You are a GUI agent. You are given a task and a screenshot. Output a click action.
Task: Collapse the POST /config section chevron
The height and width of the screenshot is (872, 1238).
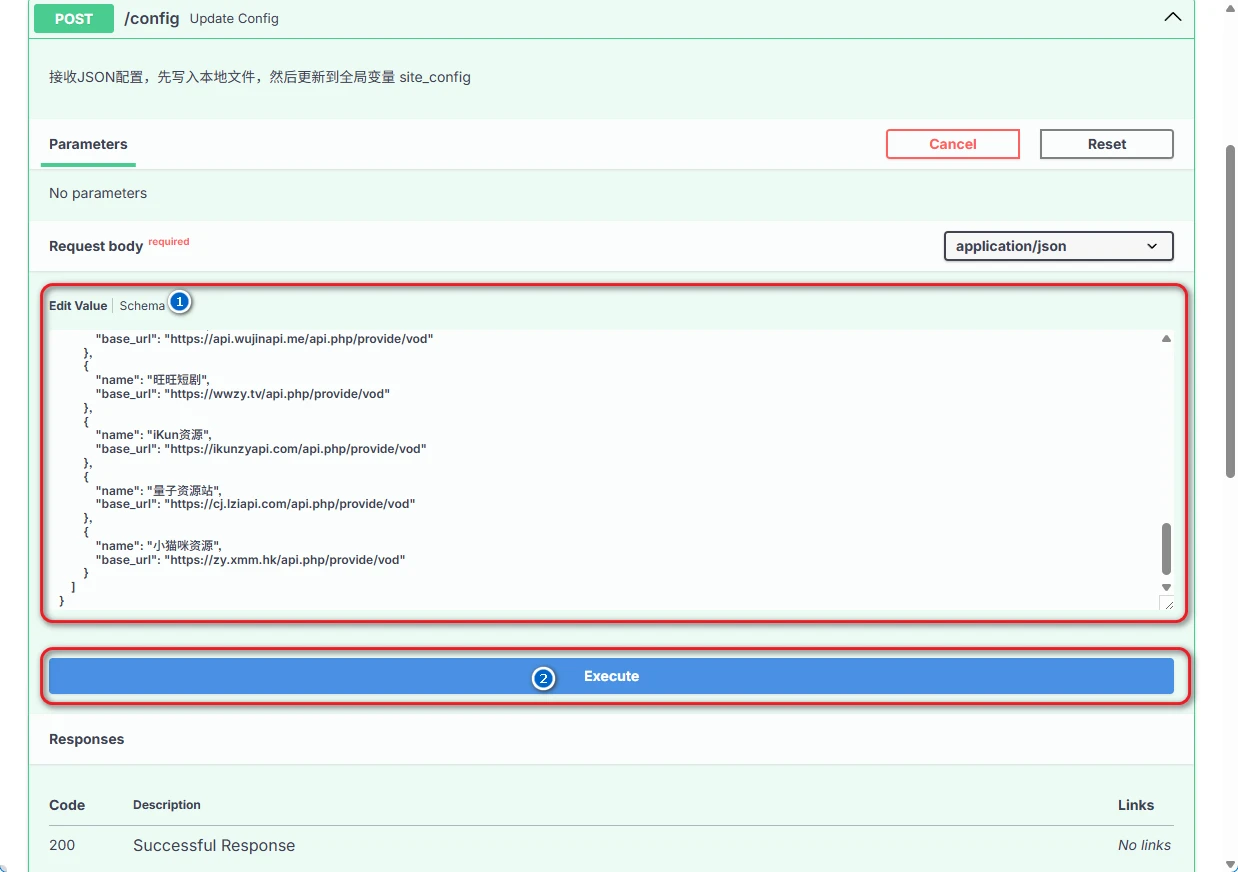point(1173,18)
